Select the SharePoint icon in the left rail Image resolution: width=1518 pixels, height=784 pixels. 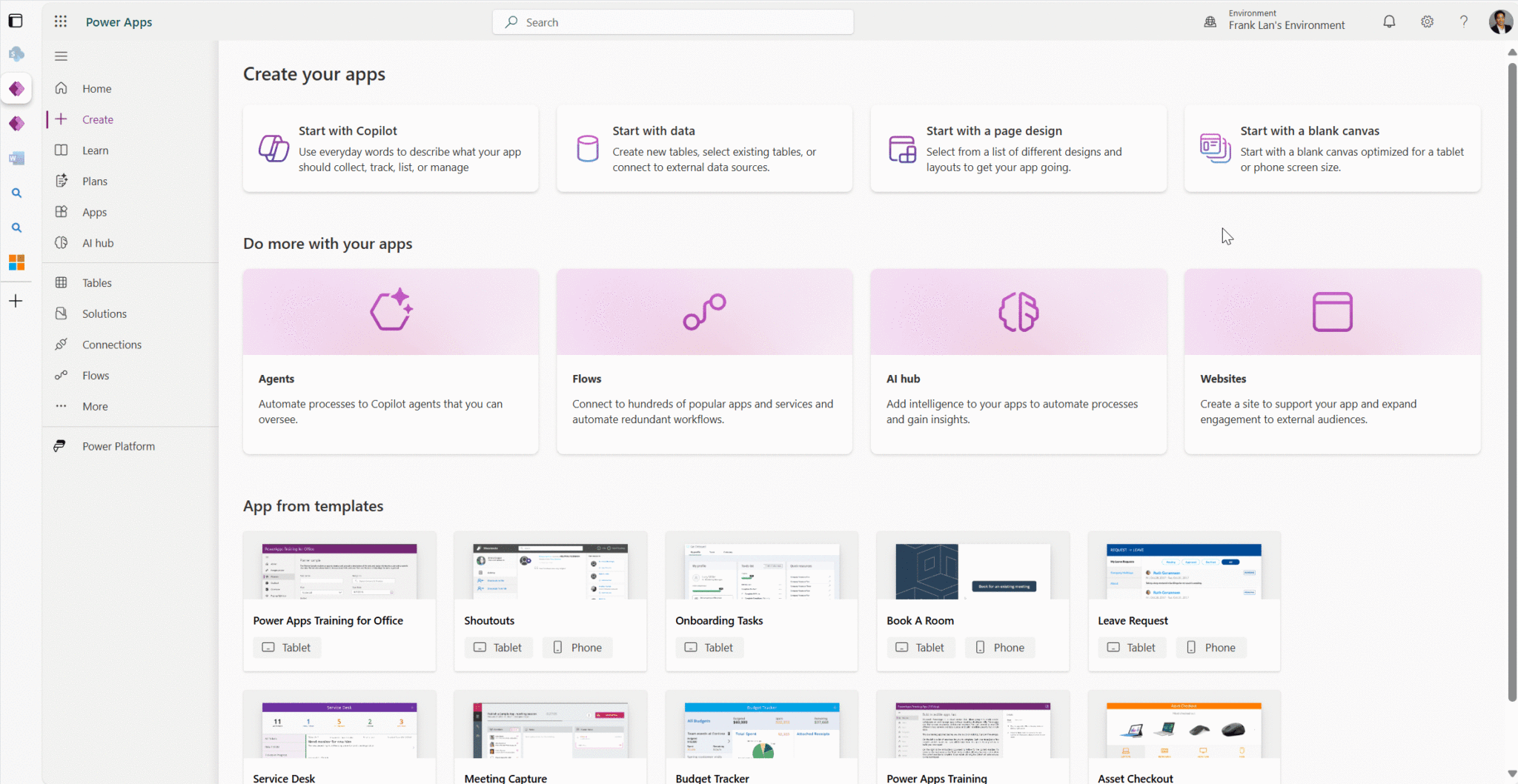coord(16,53)
